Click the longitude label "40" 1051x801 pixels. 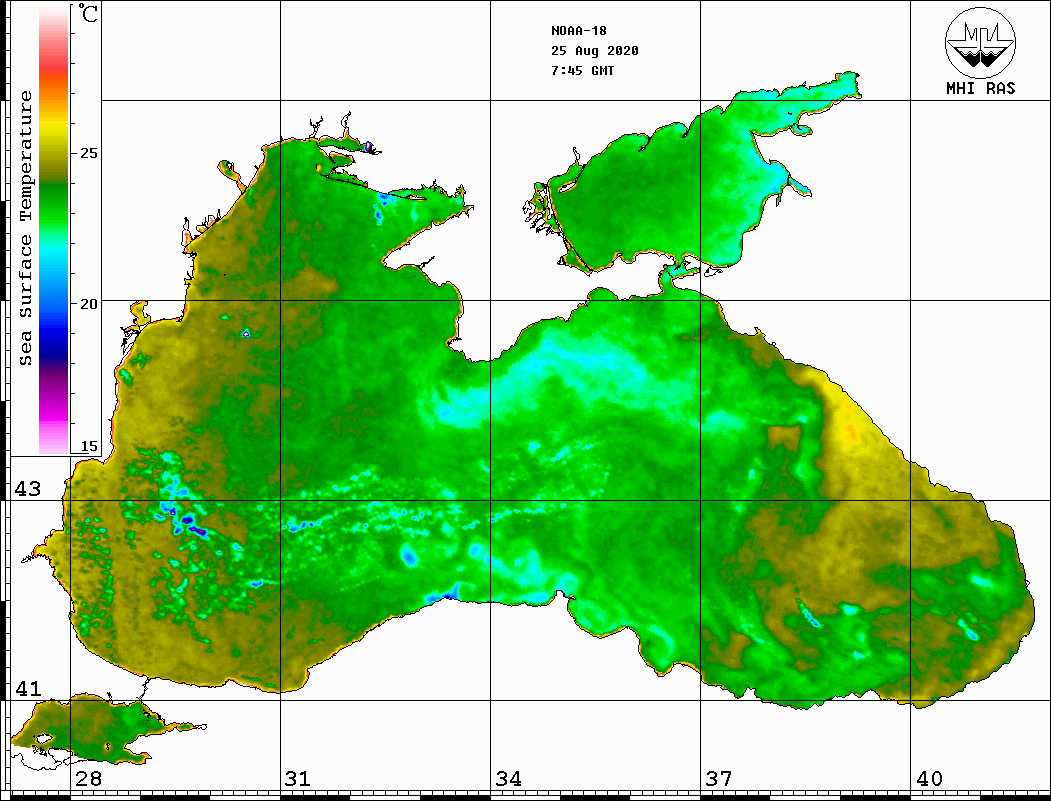click(x=929, y=778)
